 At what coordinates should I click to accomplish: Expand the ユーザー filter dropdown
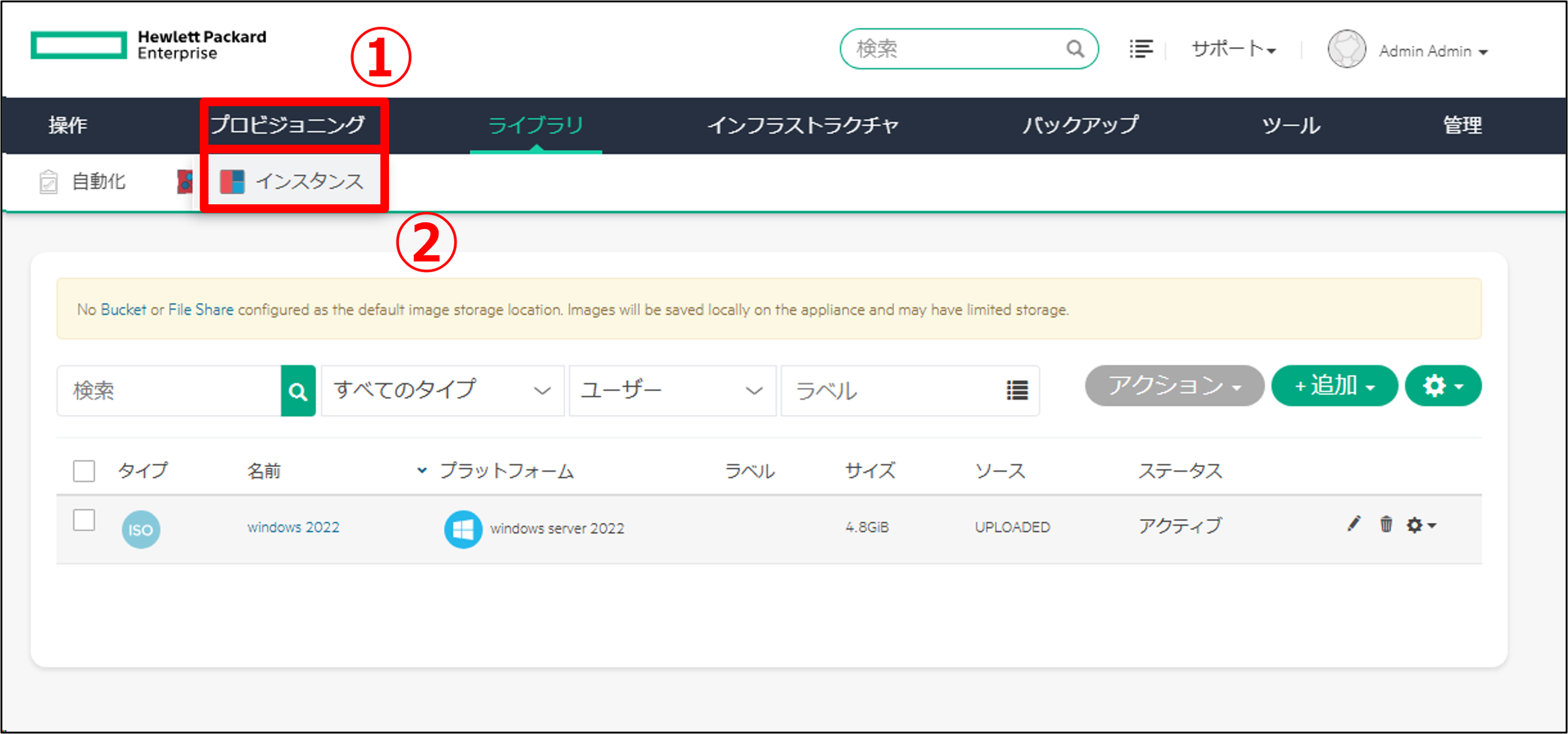[x=672, y=390]
